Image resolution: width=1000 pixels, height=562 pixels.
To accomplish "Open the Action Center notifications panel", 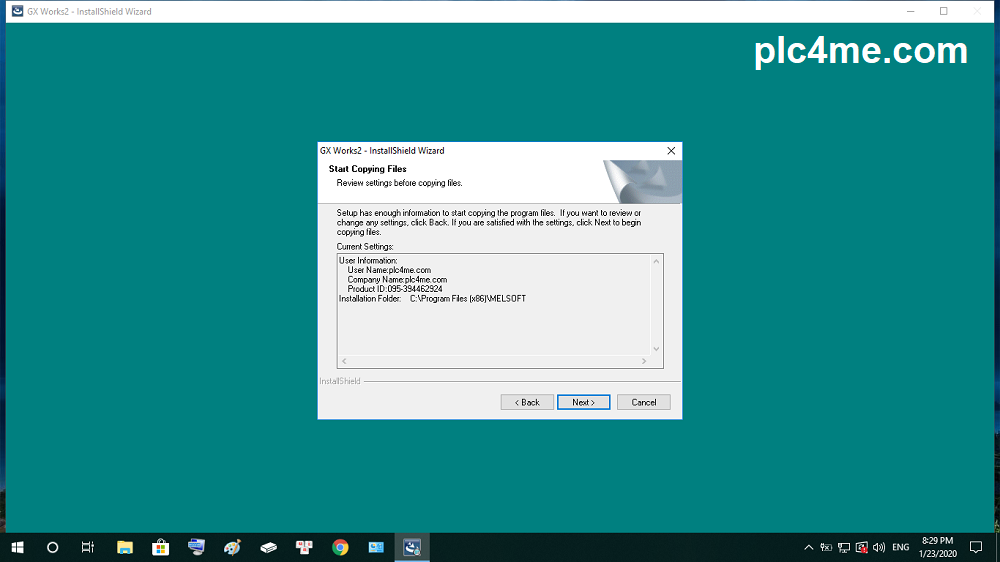I will pos(976,547).
